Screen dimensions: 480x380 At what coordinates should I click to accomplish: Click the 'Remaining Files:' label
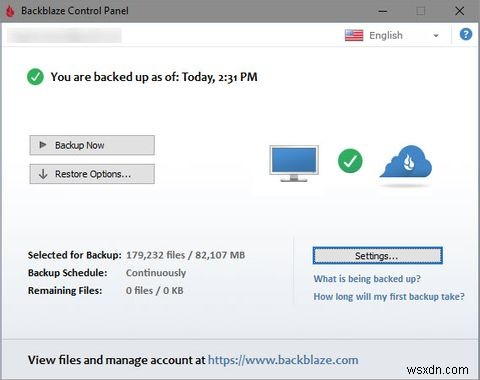point(65,291)
